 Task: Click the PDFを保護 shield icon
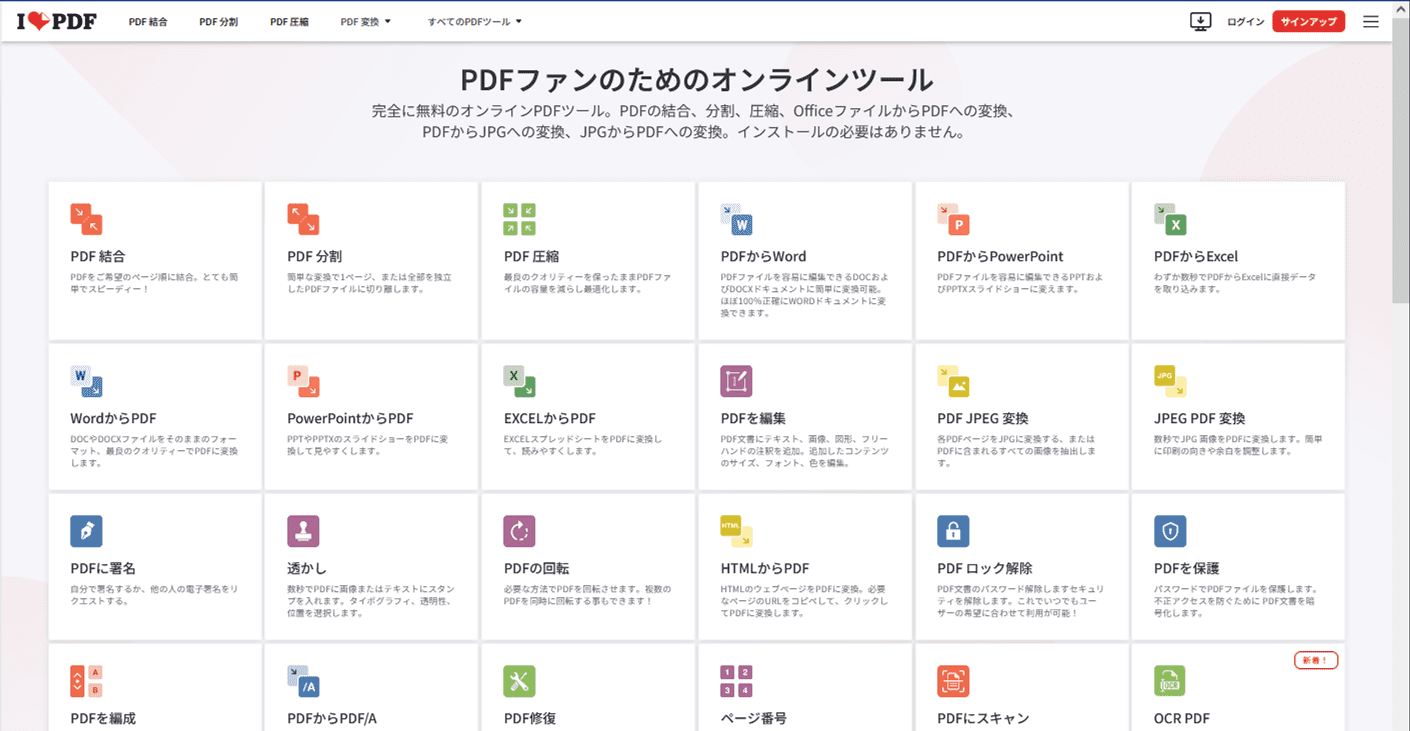[x=1170, y=531]
